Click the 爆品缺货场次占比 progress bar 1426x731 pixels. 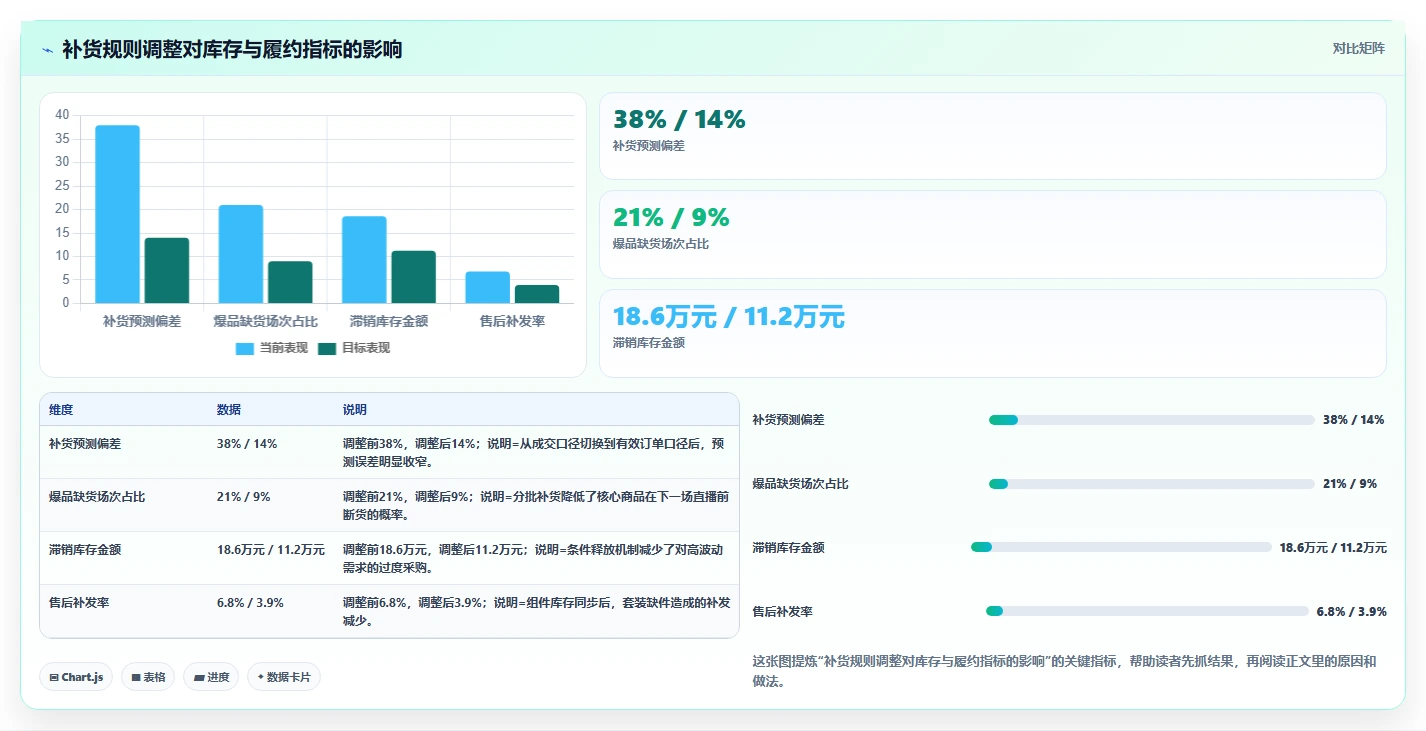pyautogui.click(x=1151, y=484)
